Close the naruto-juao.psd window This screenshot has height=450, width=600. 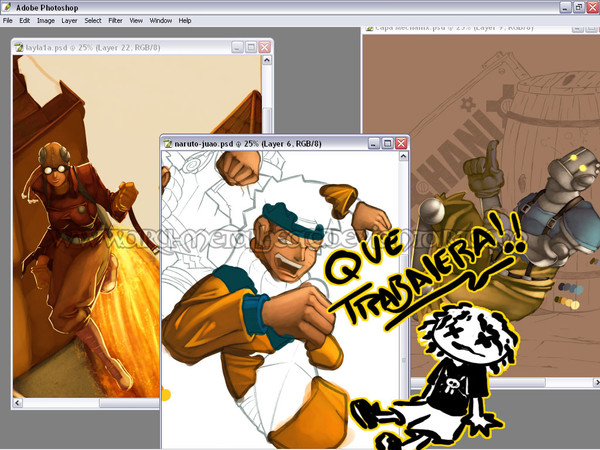pyautogui.click(x=401, y=143)
